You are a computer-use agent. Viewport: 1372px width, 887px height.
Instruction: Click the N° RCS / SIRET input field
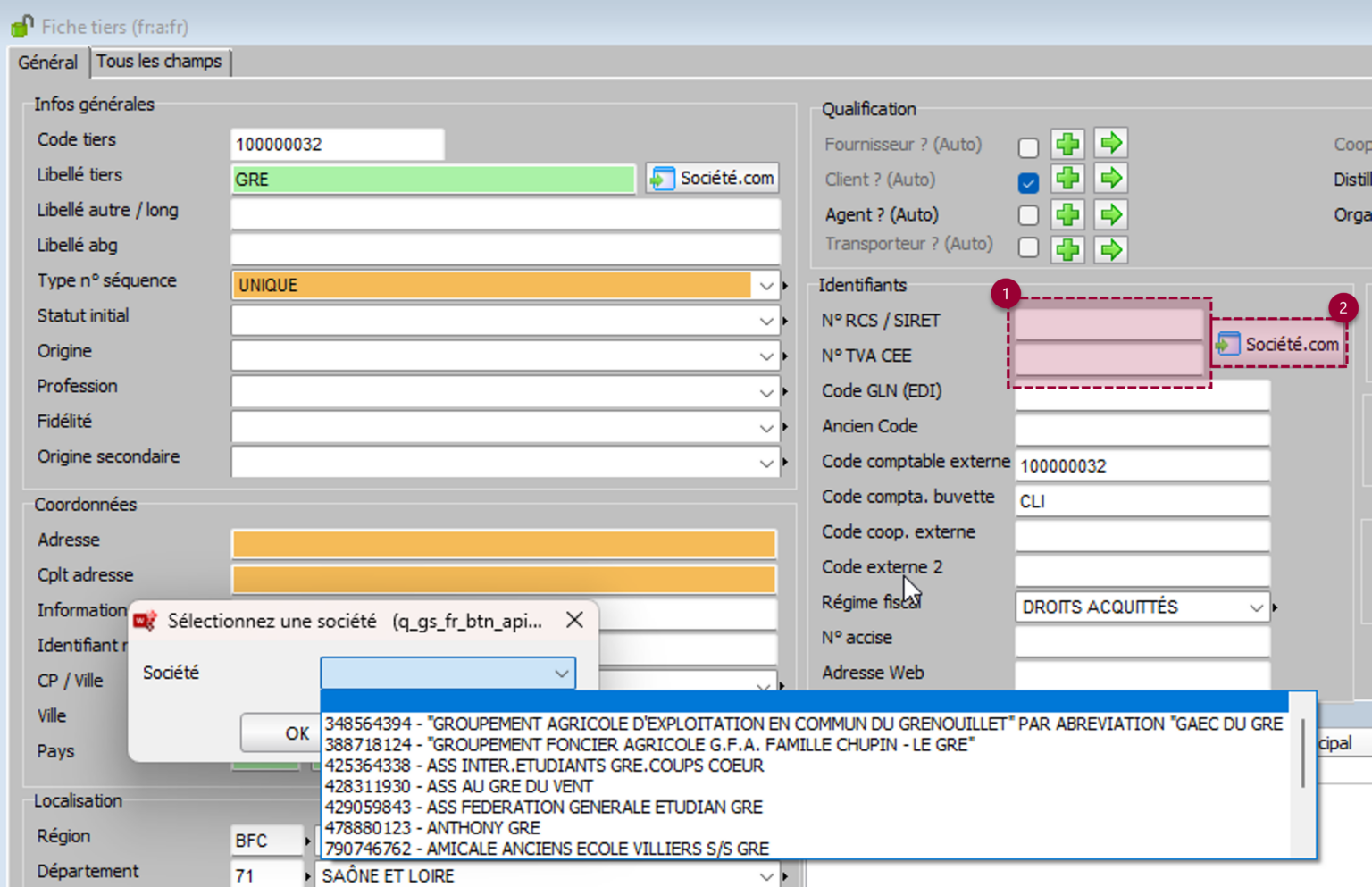click(1108, 323)
